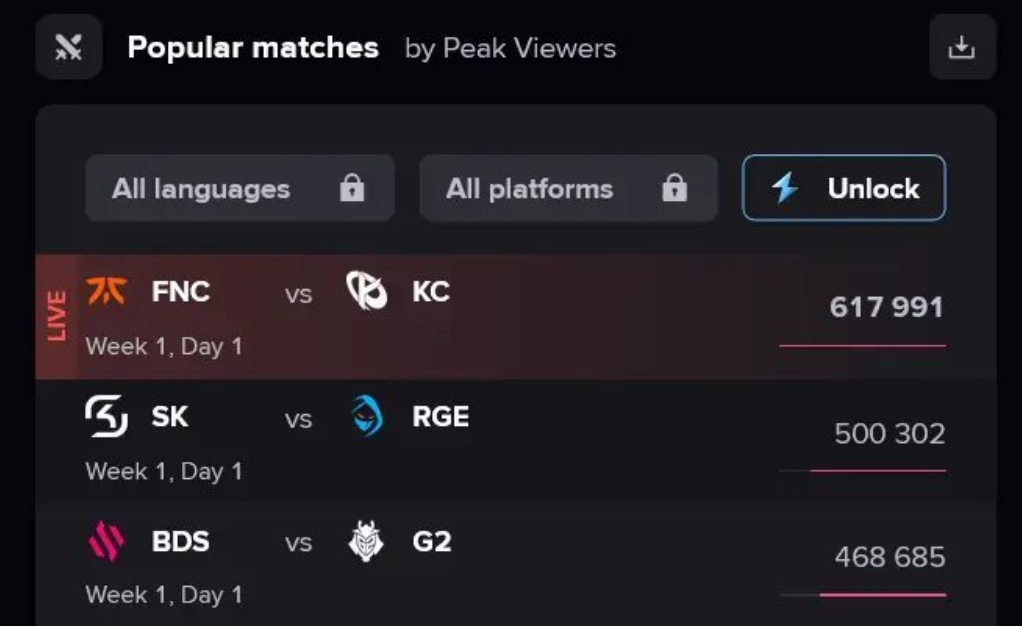The height and width of the screenshot is (626, 1022).
Task: Download the popular matches data
Action: (961, 47)
